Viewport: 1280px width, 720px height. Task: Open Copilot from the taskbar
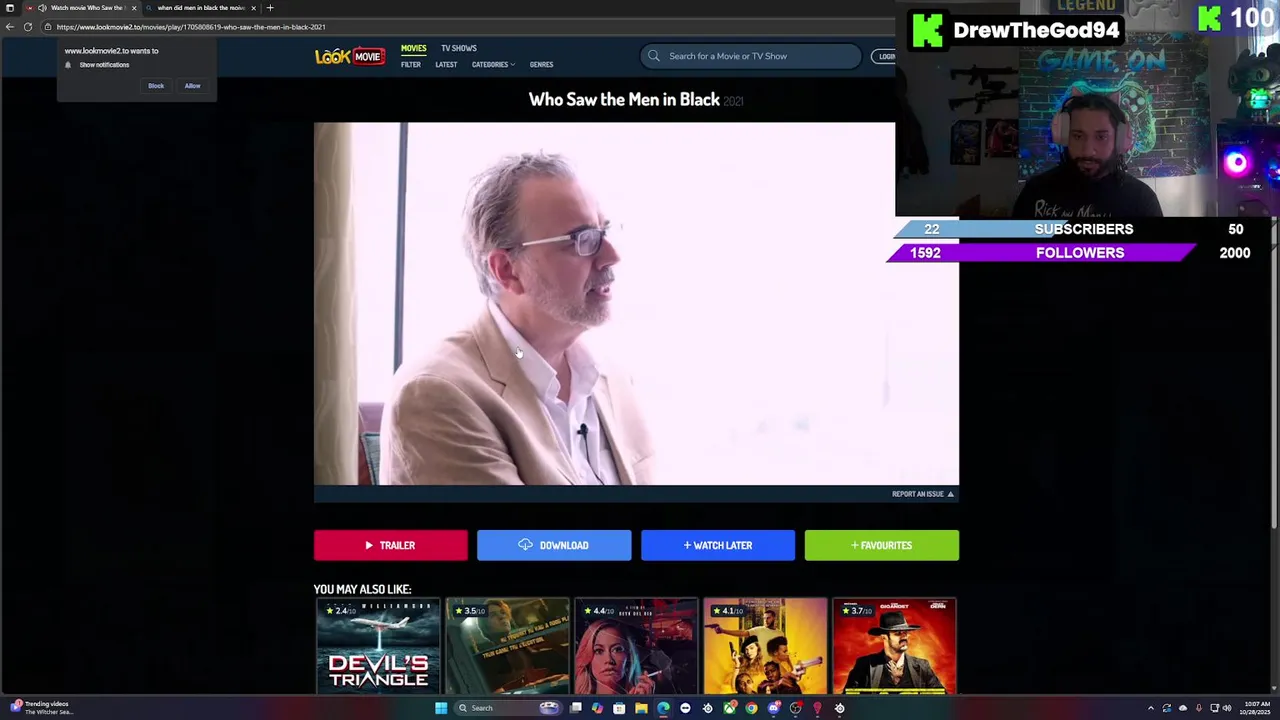coord(597,708)
